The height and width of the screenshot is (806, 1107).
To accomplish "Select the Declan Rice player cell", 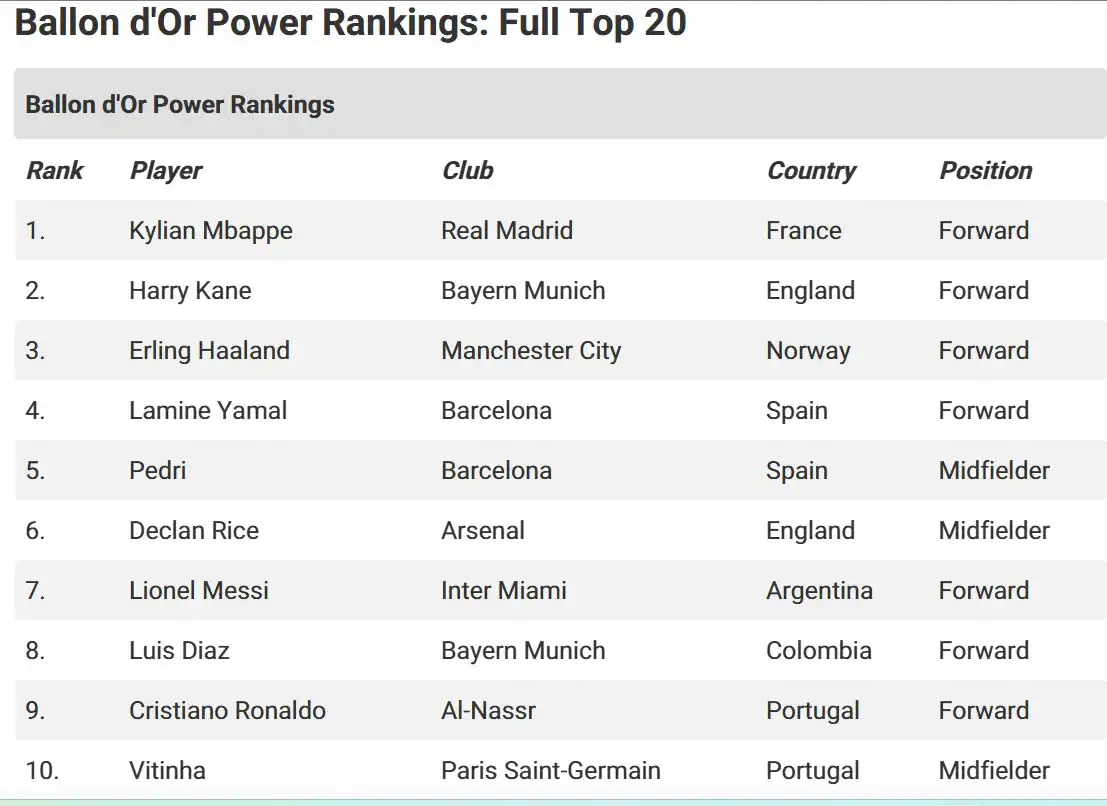I will coord(194,531).
